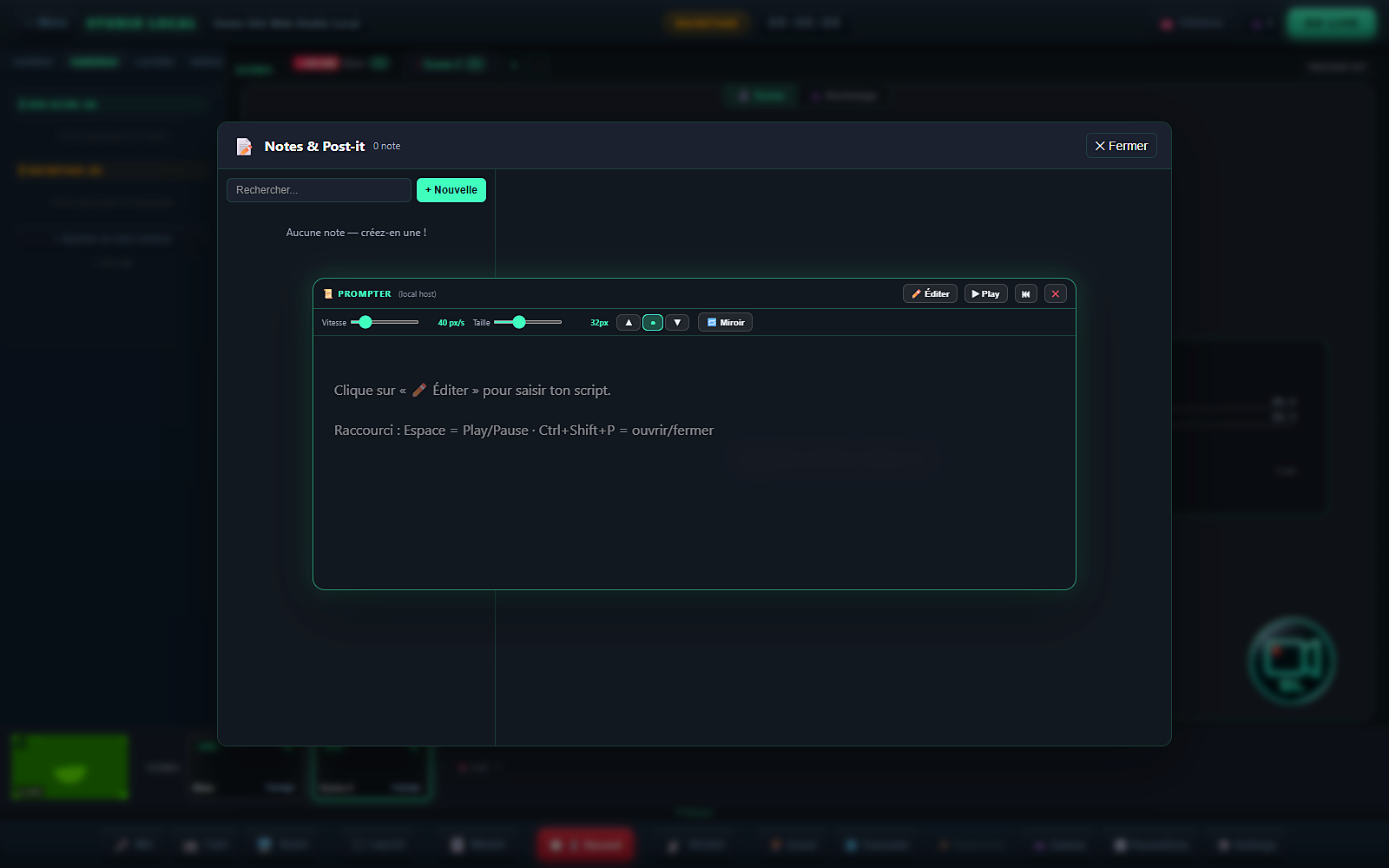The height and width of the screenshot is (868, 1389).
Task: Create a new note with + Nouvelle
Action: (451, 190)
